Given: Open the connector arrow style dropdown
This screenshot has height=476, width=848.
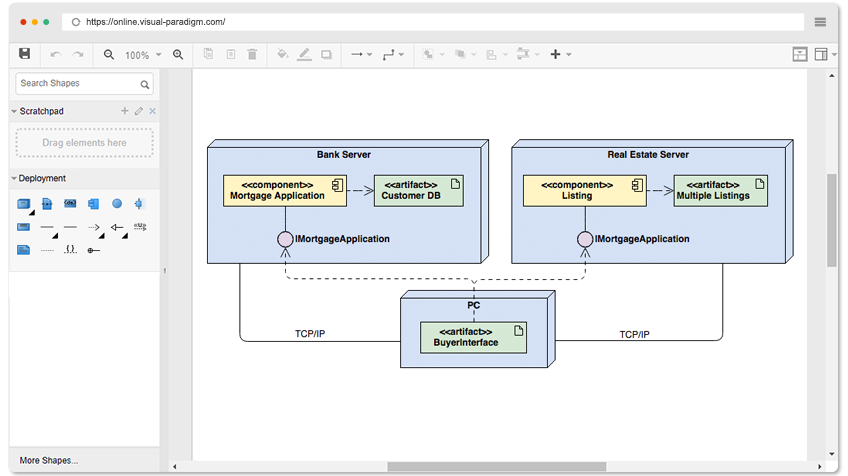Looking at the screenshot, I should pos(360,54).
